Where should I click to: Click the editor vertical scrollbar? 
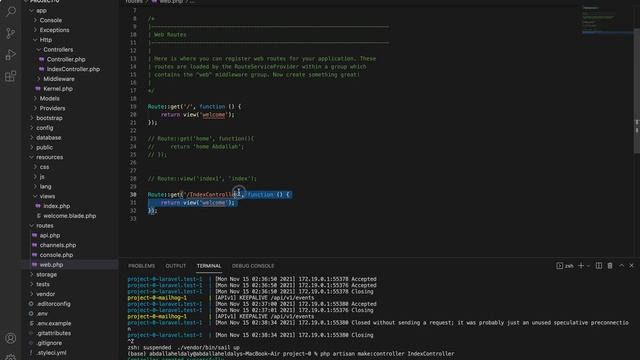point(636,91)
